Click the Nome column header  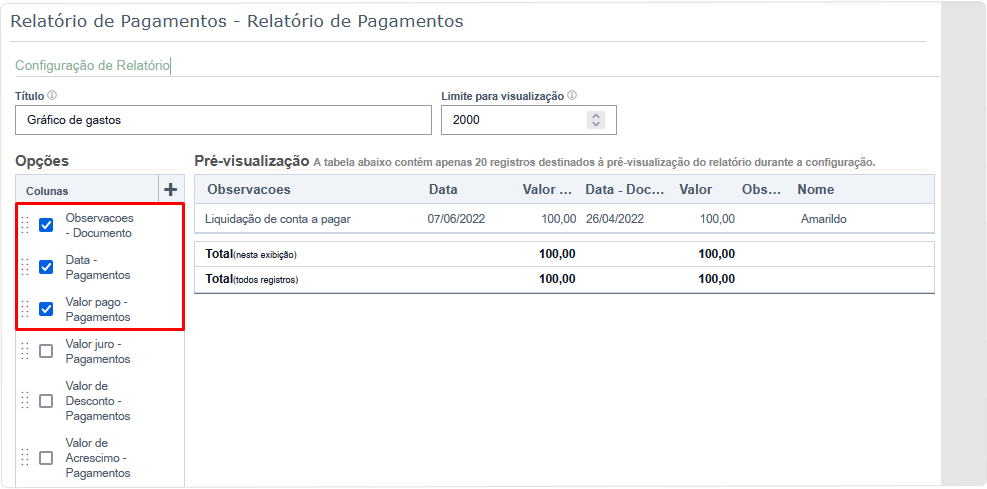click(x=816, y=189)
